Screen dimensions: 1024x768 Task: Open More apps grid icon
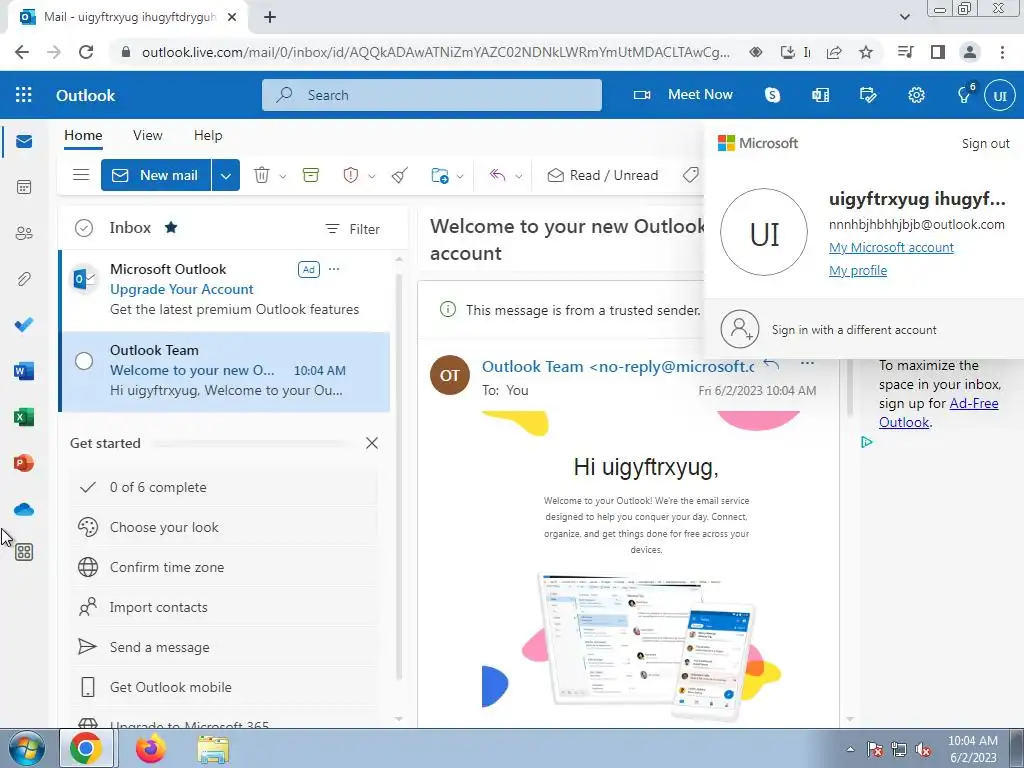pyautogui.click(x=24, y=552)
